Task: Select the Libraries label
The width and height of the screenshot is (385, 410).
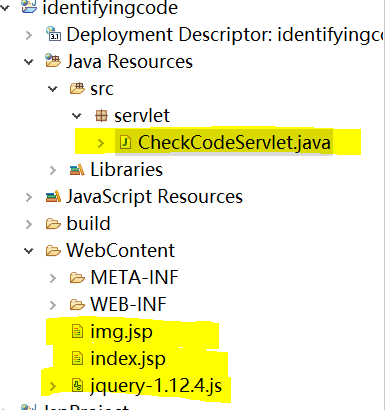Action: 127,169
